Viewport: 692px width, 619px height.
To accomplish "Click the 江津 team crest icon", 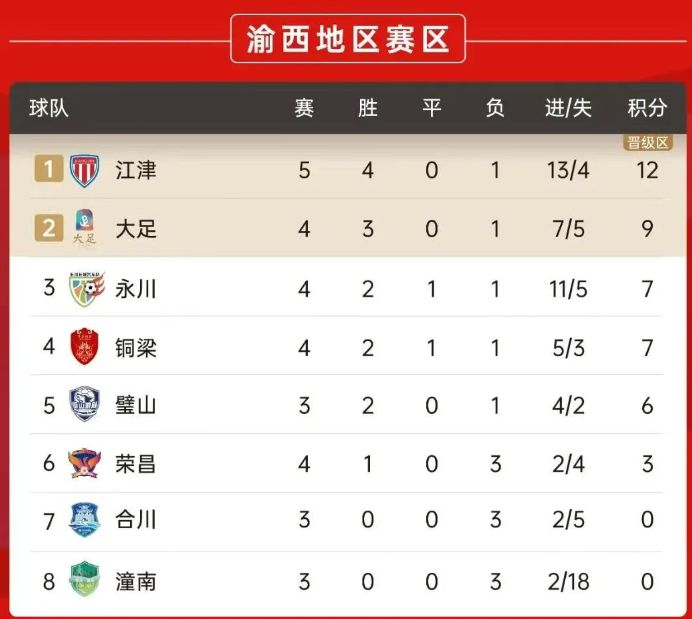I will (x=84, y=170).
